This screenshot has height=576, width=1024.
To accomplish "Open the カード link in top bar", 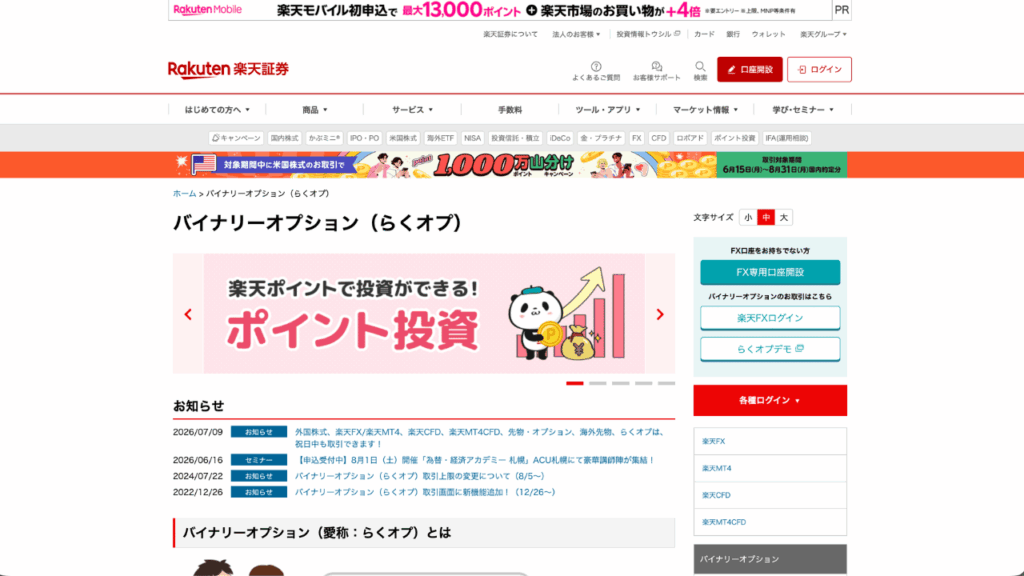I will coord(704,34).
